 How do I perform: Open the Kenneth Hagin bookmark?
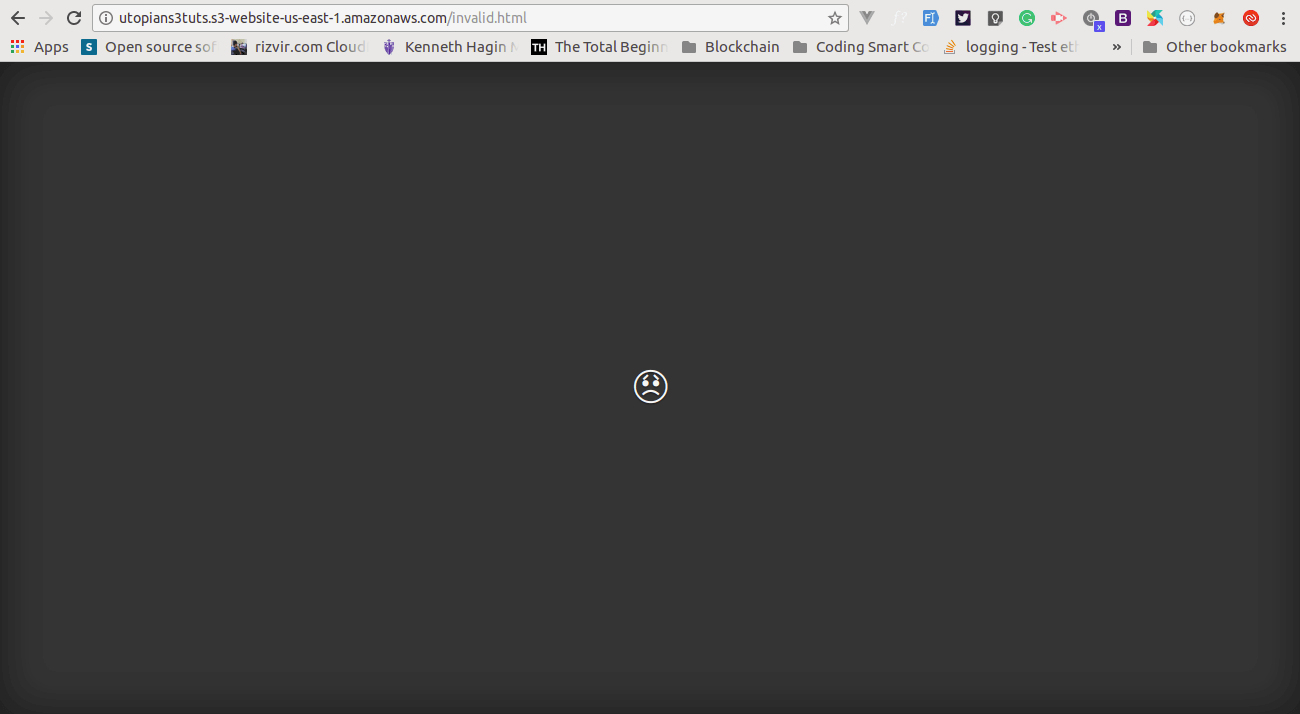click(450, 47)
